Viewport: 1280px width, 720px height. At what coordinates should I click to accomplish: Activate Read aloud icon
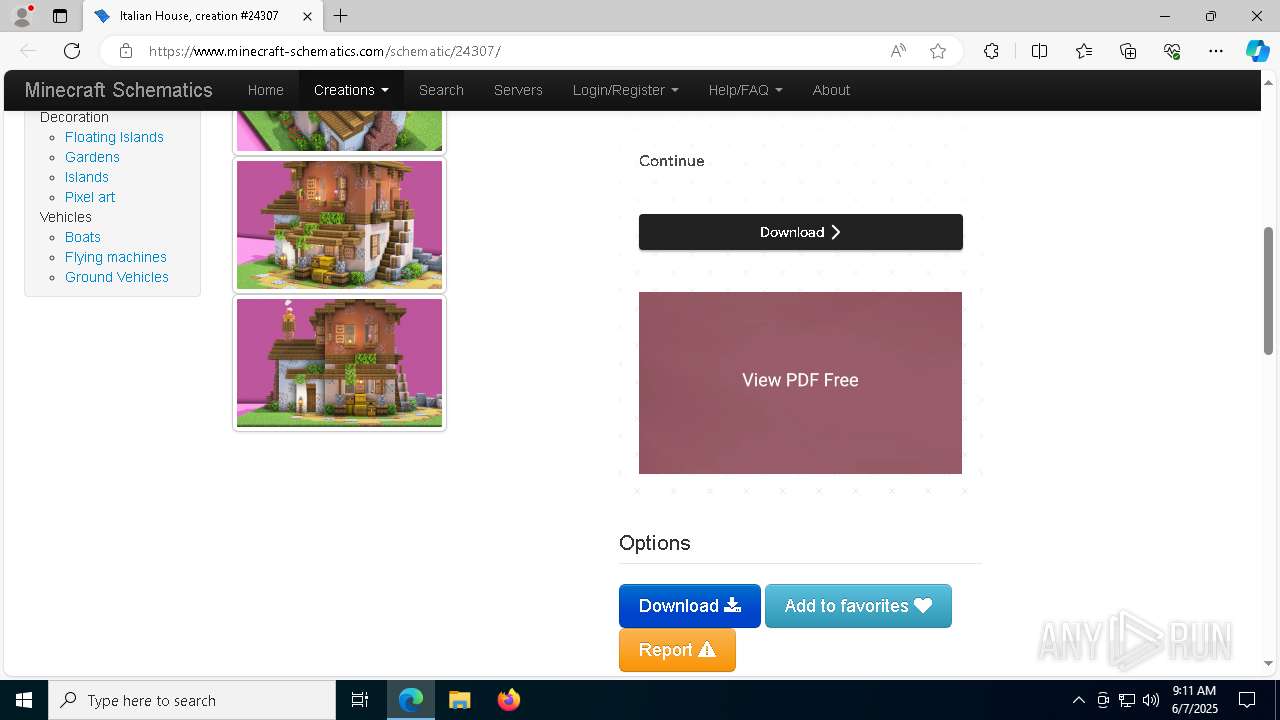point(898,51)
